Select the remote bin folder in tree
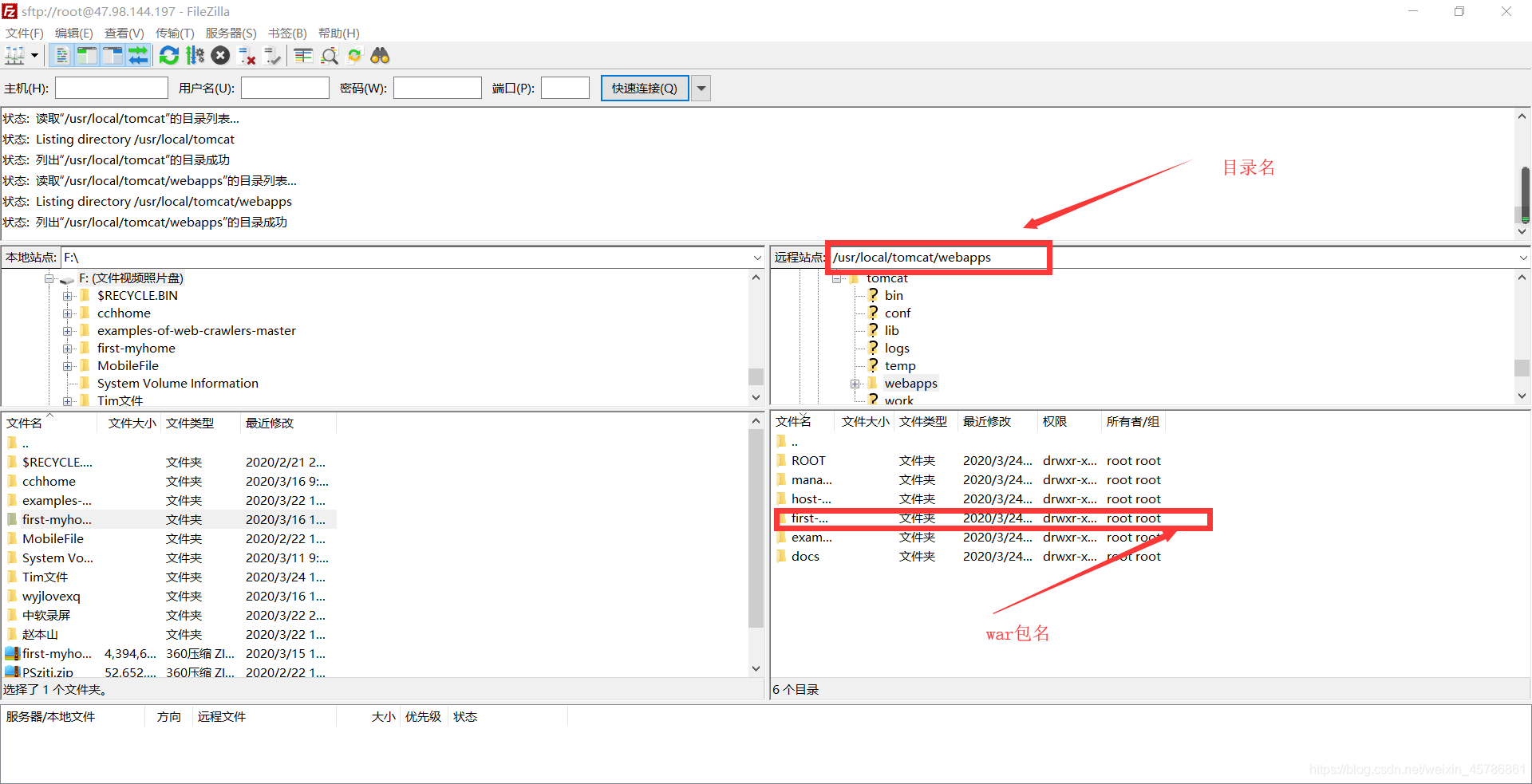This screenshot has width=1532, height=784. point(894,296)
